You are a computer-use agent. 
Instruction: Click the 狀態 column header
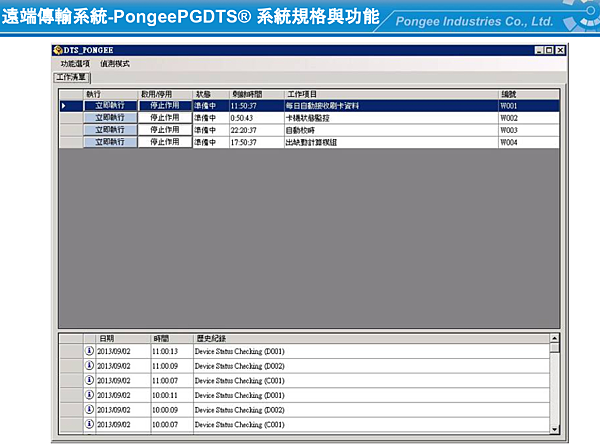pyautogui.click(x=211, y=94)
